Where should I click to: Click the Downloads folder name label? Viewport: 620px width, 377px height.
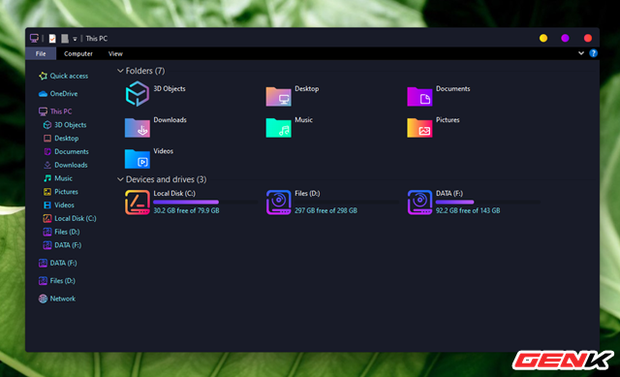tap(170, 120)
